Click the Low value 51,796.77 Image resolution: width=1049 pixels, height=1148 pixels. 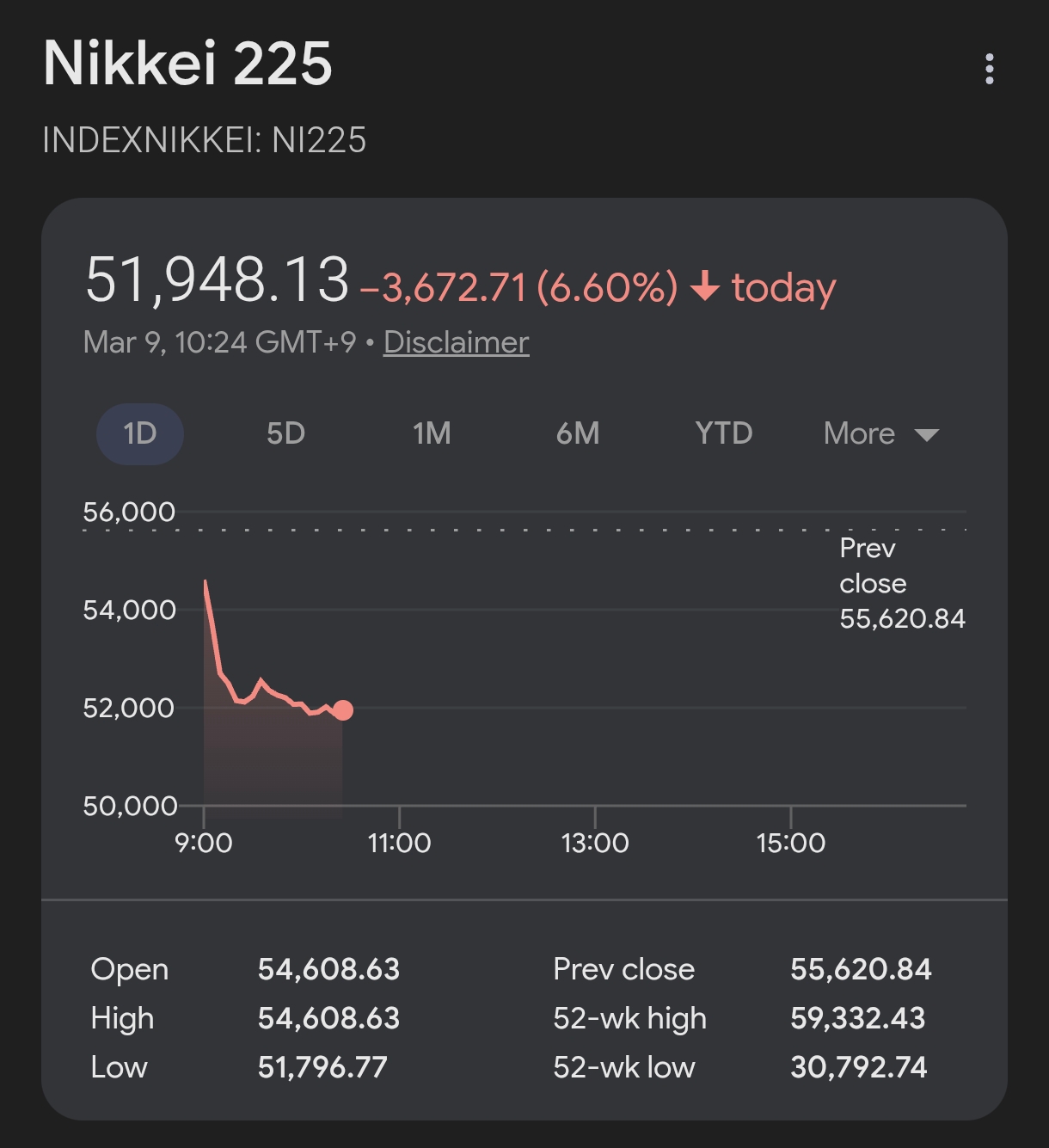(322, 1067)
